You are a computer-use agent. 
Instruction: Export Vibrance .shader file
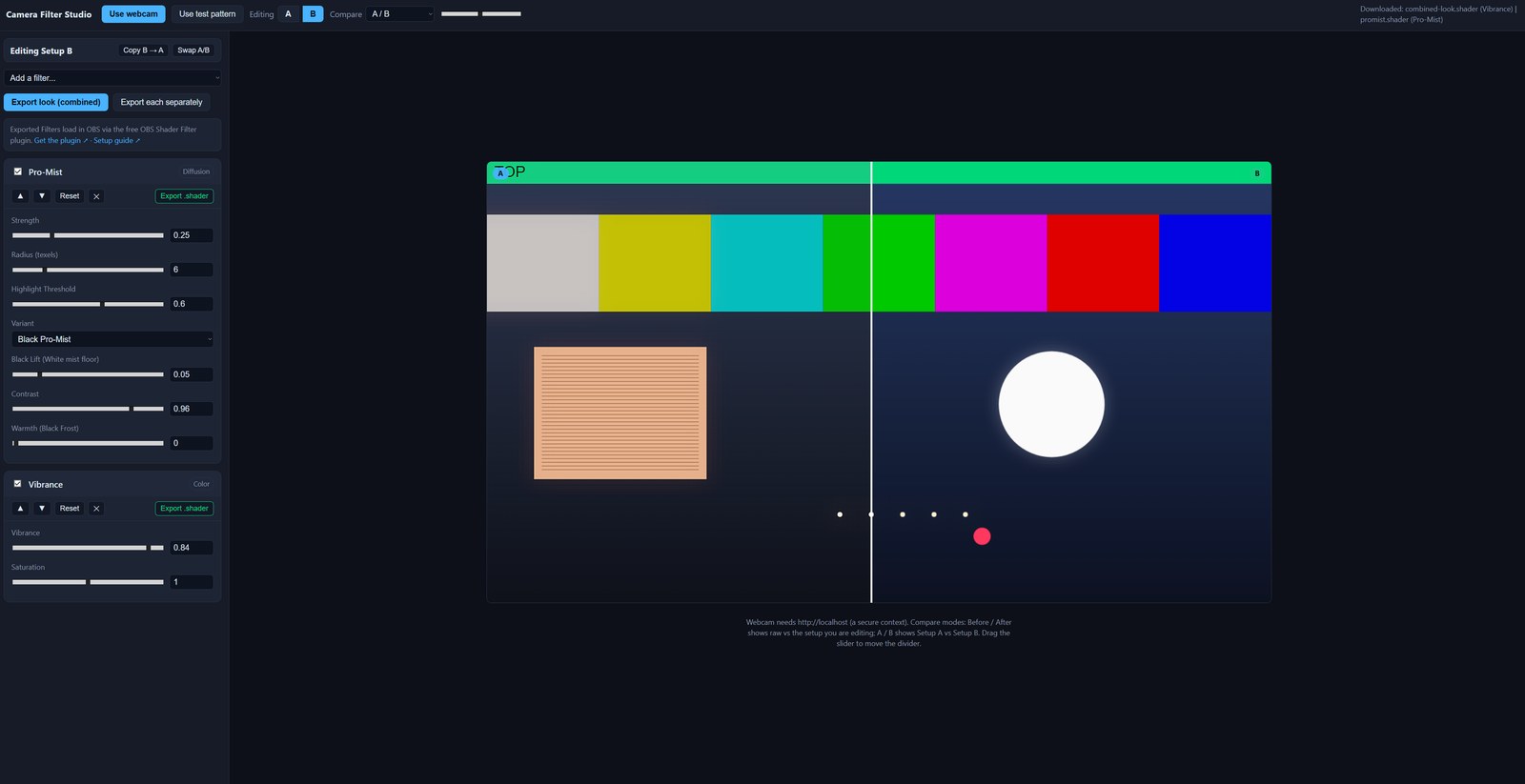[x=184, y=509]
